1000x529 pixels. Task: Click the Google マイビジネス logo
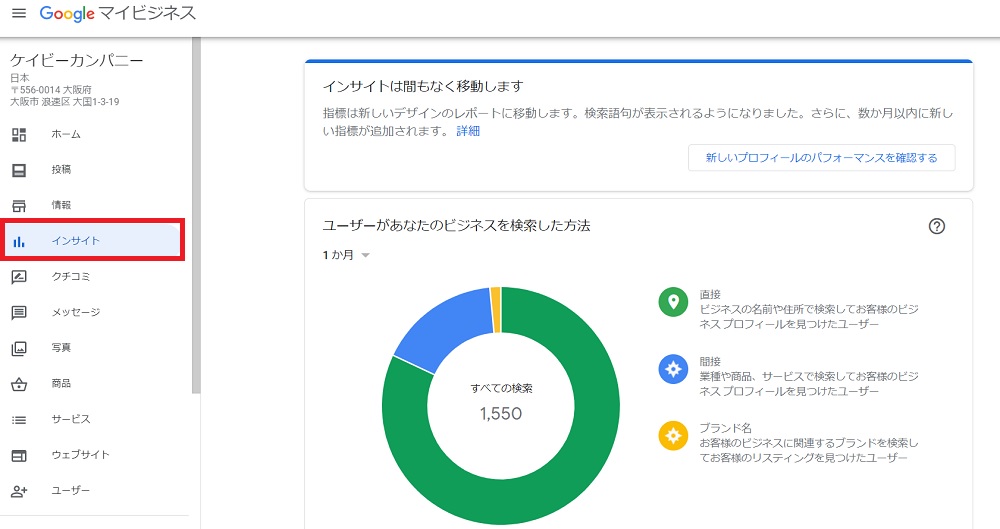pyautogui.click(x=118, y=13)
